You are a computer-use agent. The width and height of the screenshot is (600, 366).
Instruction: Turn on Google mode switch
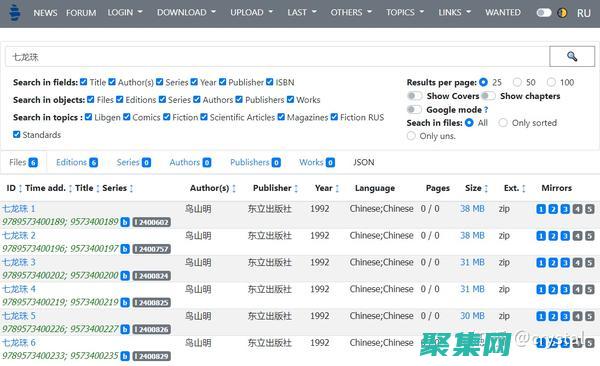pyautogui.click(x=414, y=109)
